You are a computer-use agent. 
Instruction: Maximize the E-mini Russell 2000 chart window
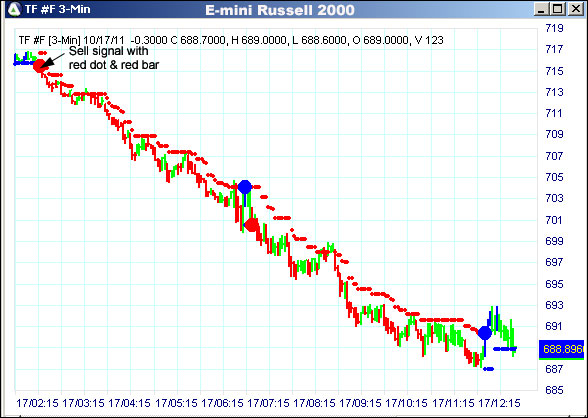pyautogui.click(x=558, y=9)
